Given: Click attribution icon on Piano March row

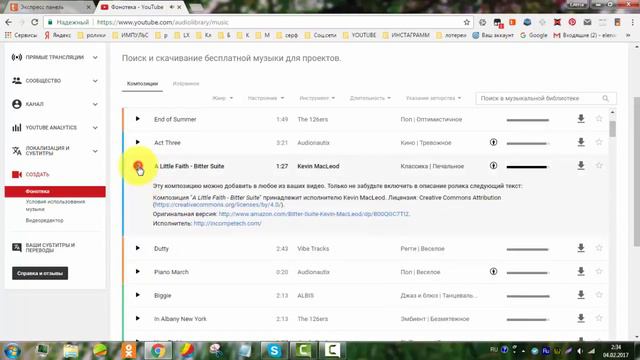Looking at the screenshot, I should (x=493, y=271).
